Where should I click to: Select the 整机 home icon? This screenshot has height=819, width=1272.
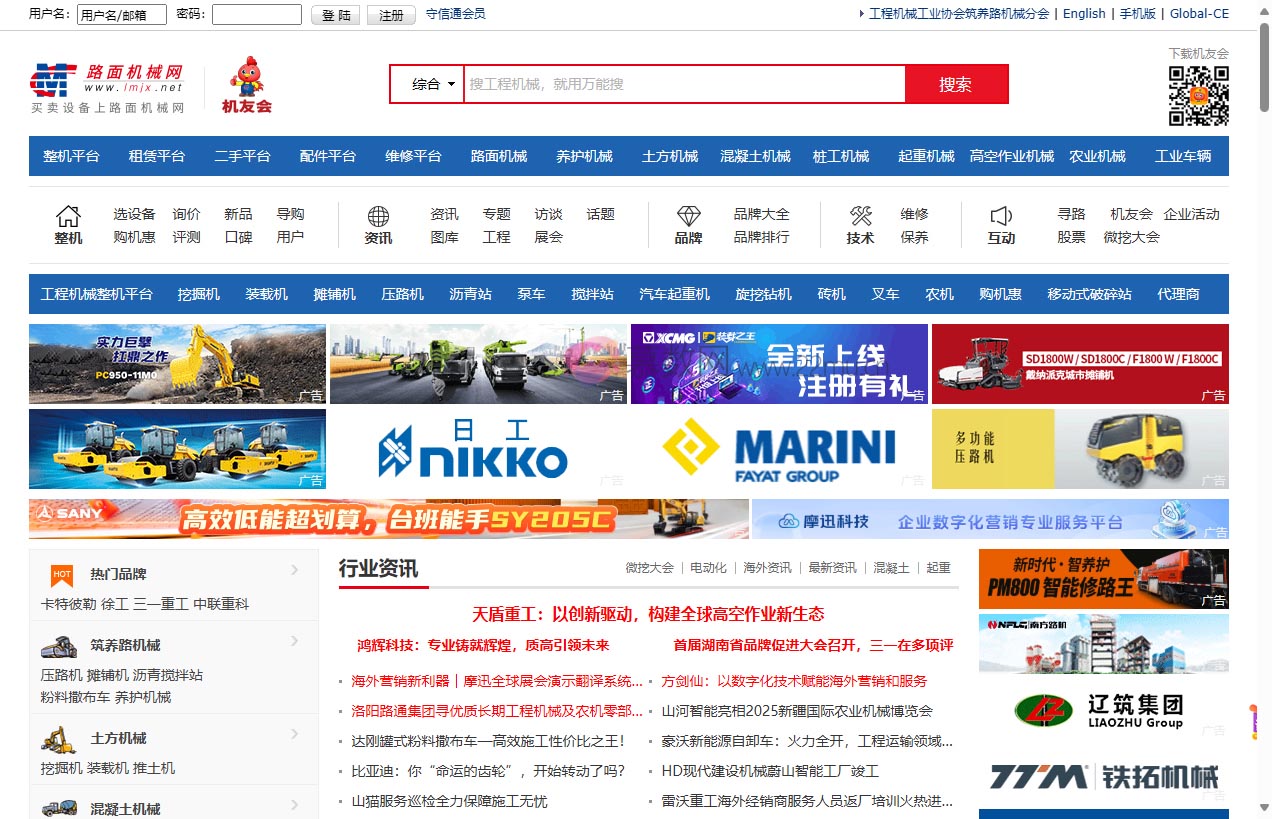pyautogui.click(x=68, y=216)
